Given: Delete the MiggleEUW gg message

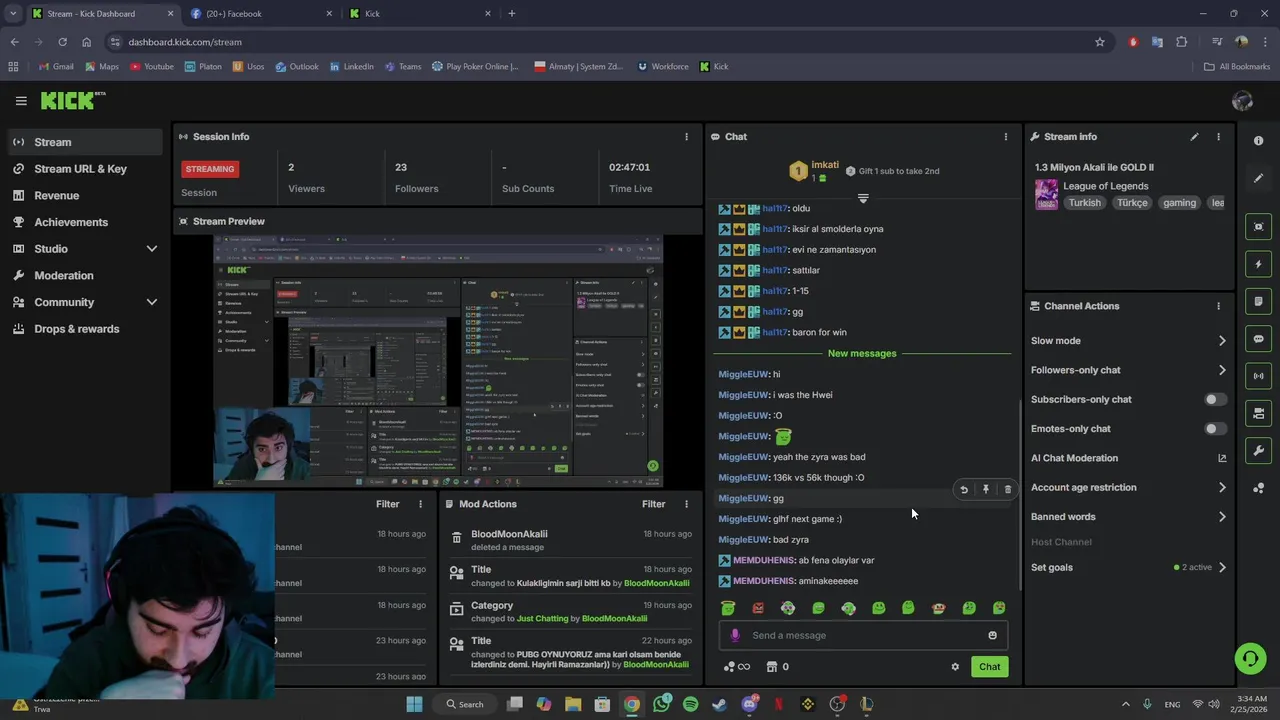Looking at the screenshot, I should (1008, 490).
